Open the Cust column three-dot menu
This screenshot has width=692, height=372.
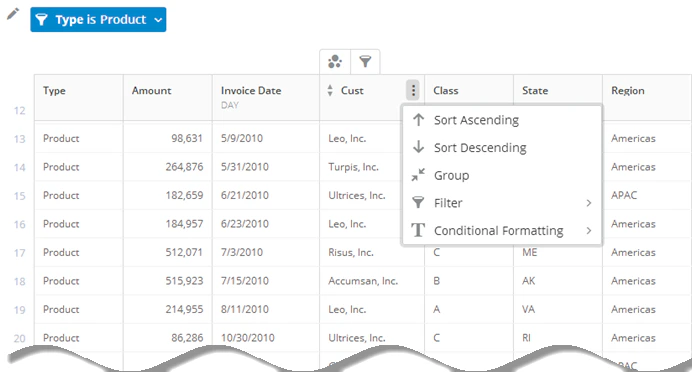(413, 90)
